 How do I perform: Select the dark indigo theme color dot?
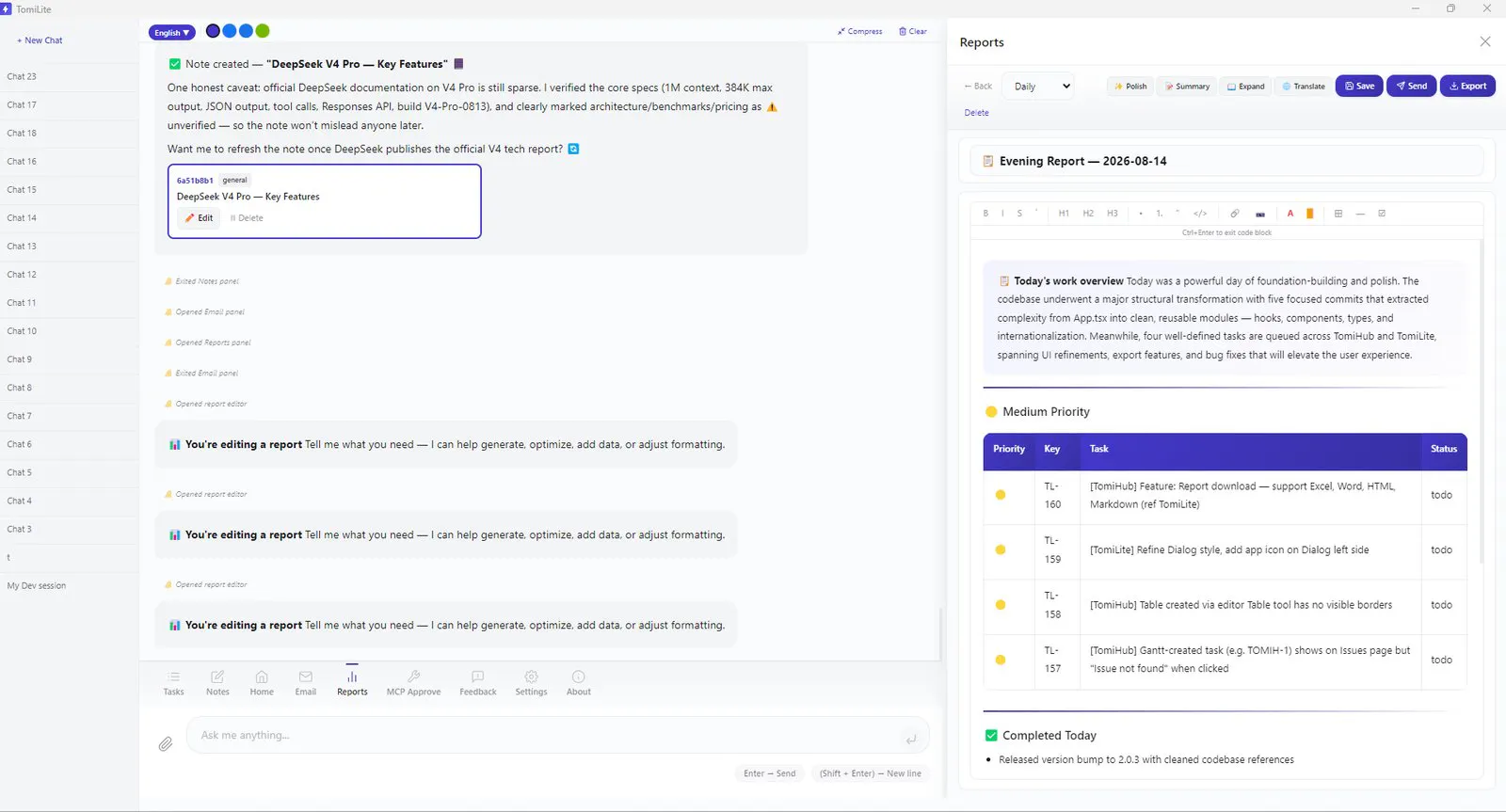213,31
